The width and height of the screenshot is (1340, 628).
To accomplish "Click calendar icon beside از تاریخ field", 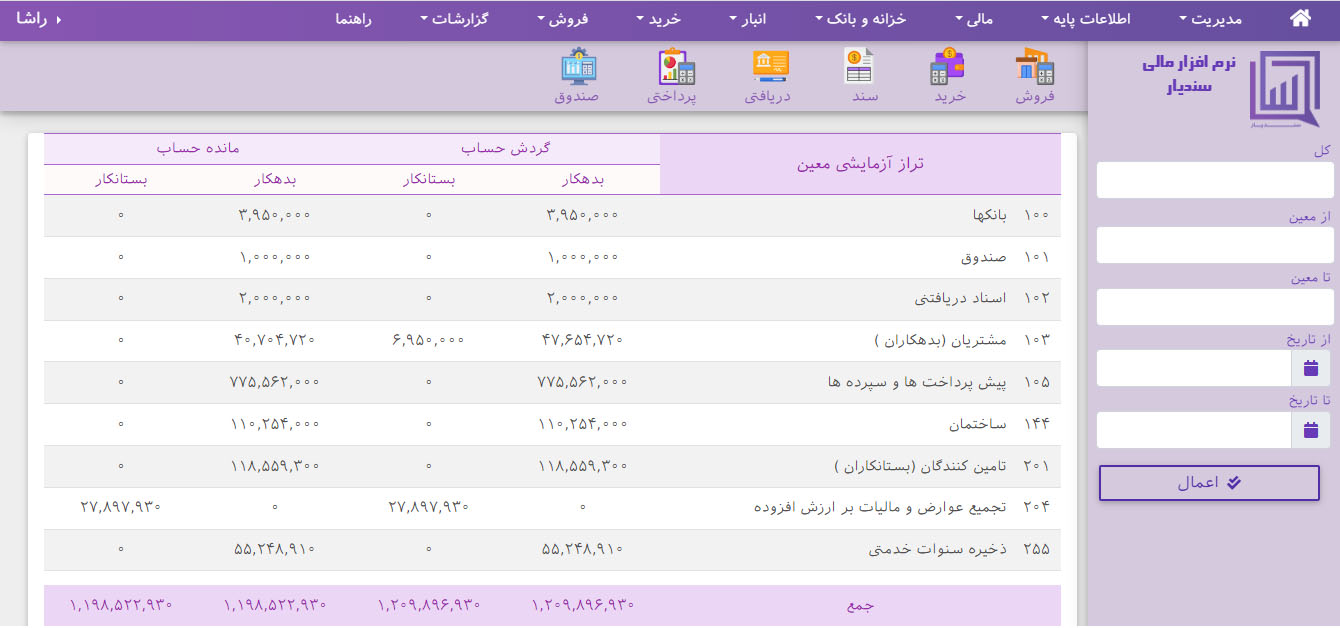I will (1311, 369).
